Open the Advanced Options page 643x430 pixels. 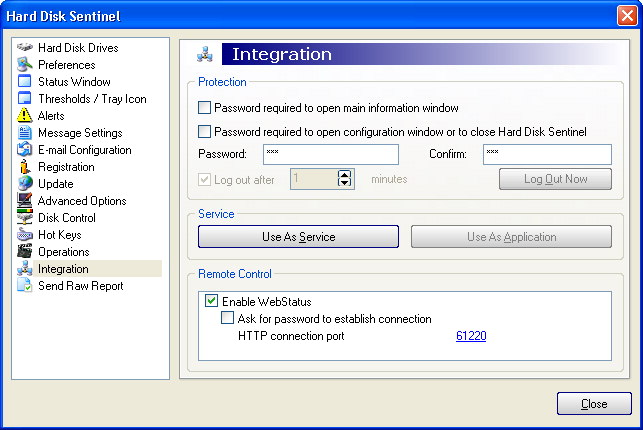coord(82,201)
